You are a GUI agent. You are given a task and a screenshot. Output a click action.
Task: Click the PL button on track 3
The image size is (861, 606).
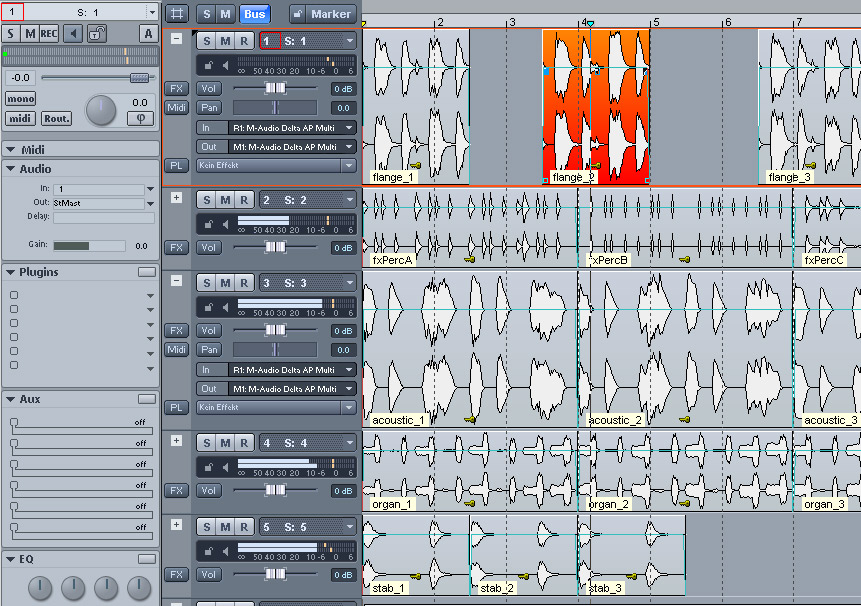click(x=176, y=407)
